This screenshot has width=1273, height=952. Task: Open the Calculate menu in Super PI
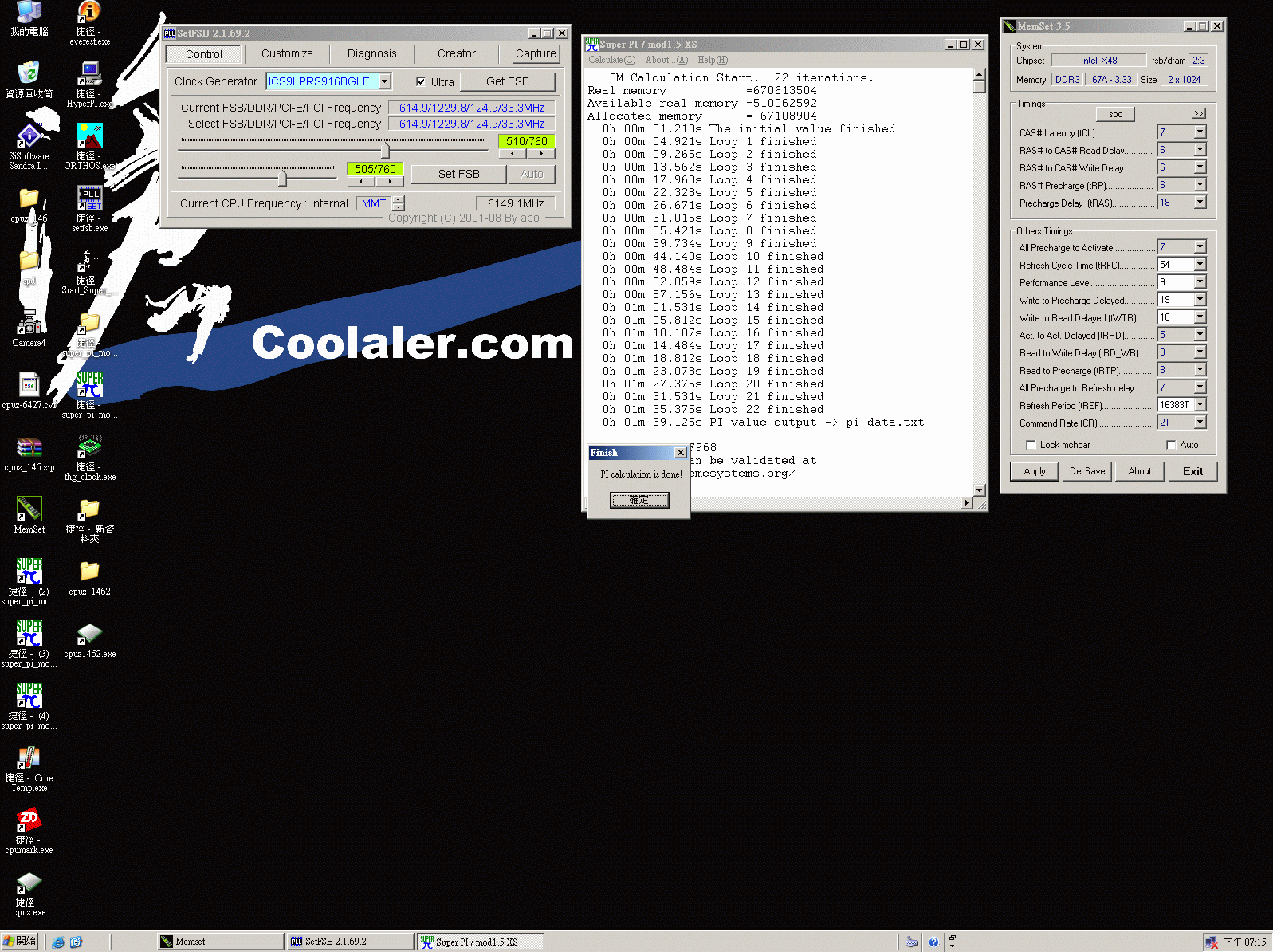[611, 60]
